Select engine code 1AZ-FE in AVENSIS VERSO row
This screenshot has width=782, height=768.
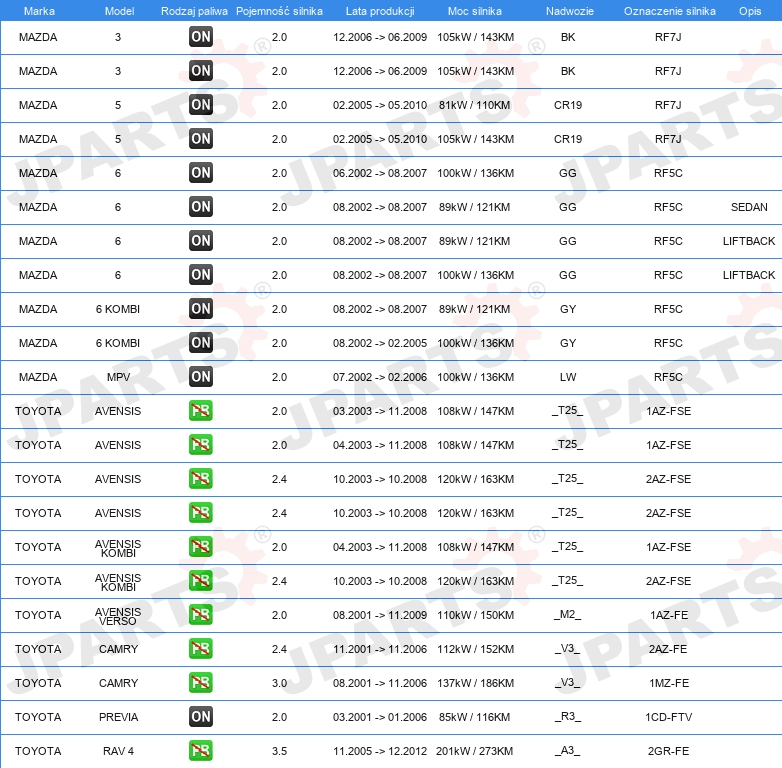pos(669,615)
